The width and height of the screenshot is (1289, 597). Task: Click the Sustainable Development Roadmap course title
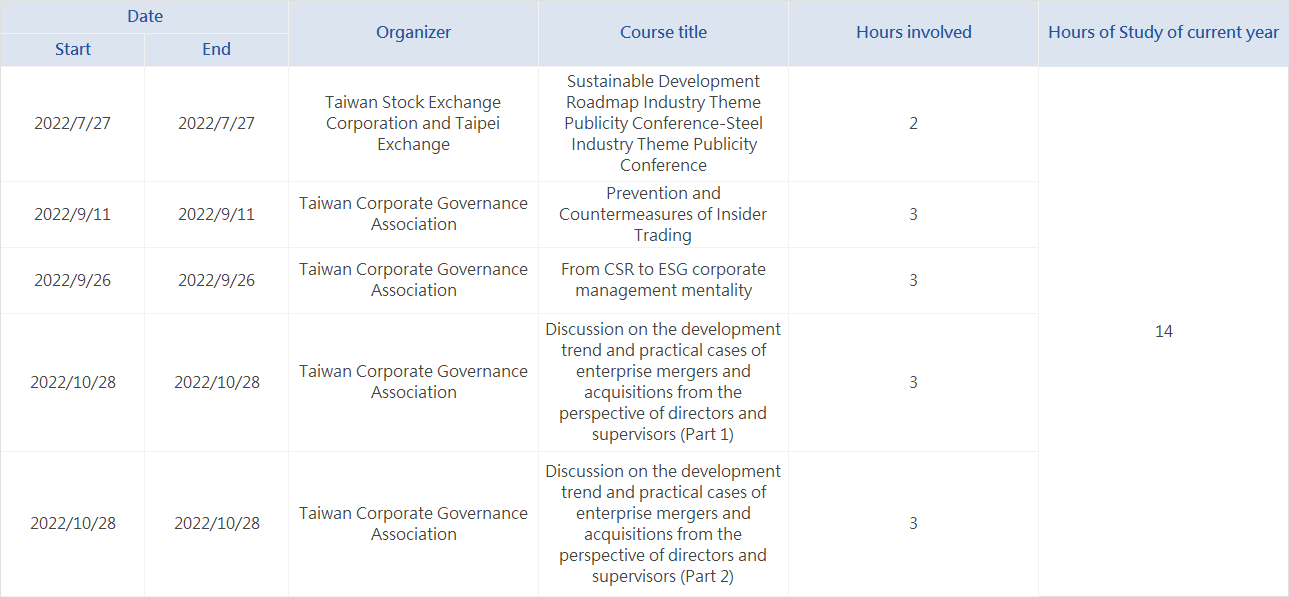pos(663,124)
